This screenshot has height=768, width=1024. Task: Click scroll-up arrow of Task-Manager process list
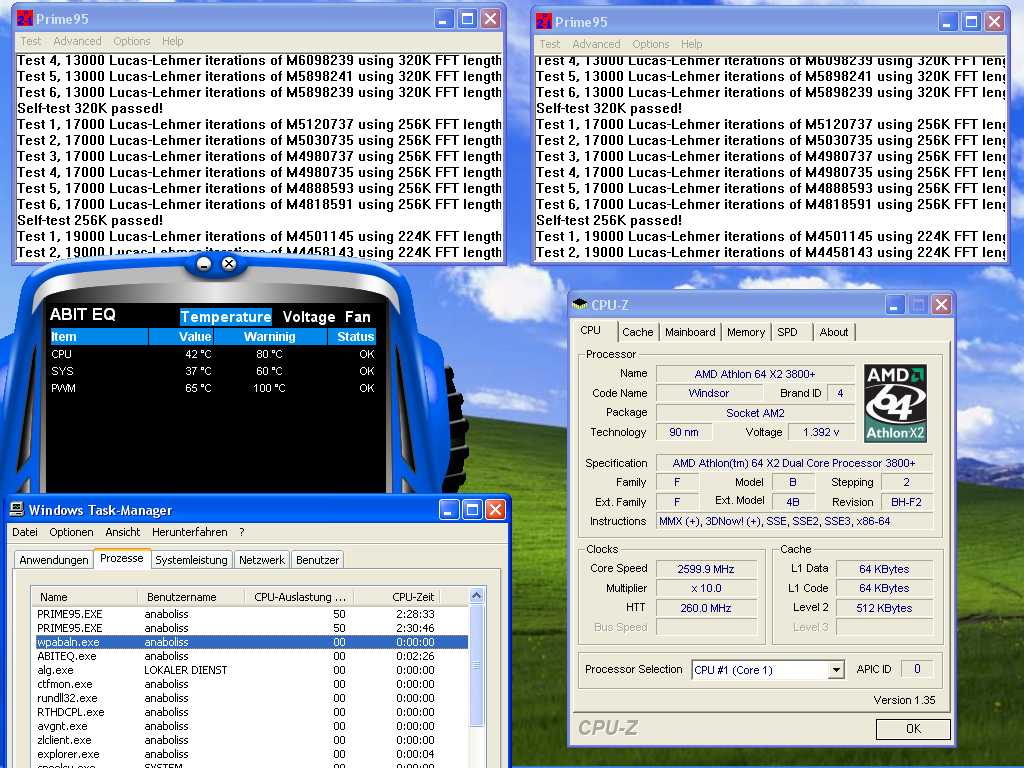pyautogui.click(x=476, y=596)
